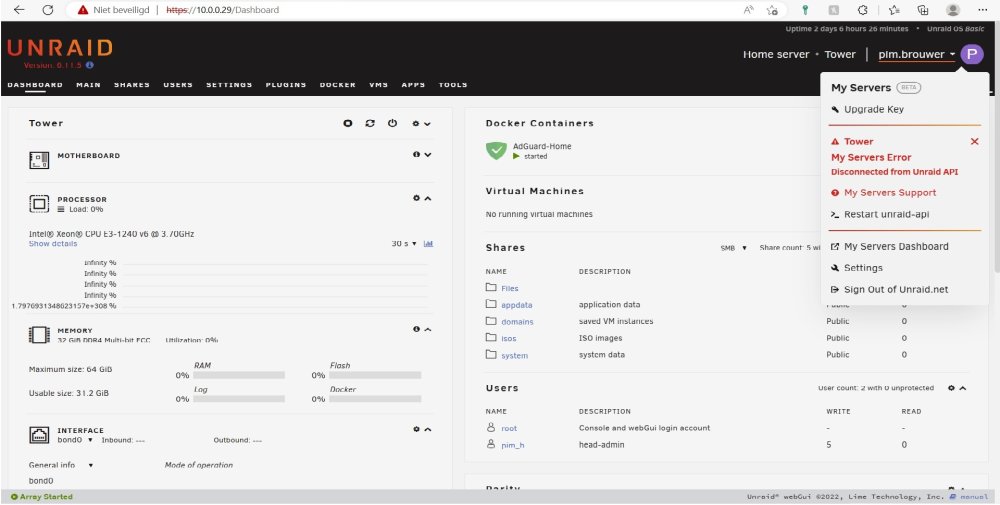The image size is (1000, 505).
Task: Click the power Shutdown icon in Tower header
Action: (392, 123)
